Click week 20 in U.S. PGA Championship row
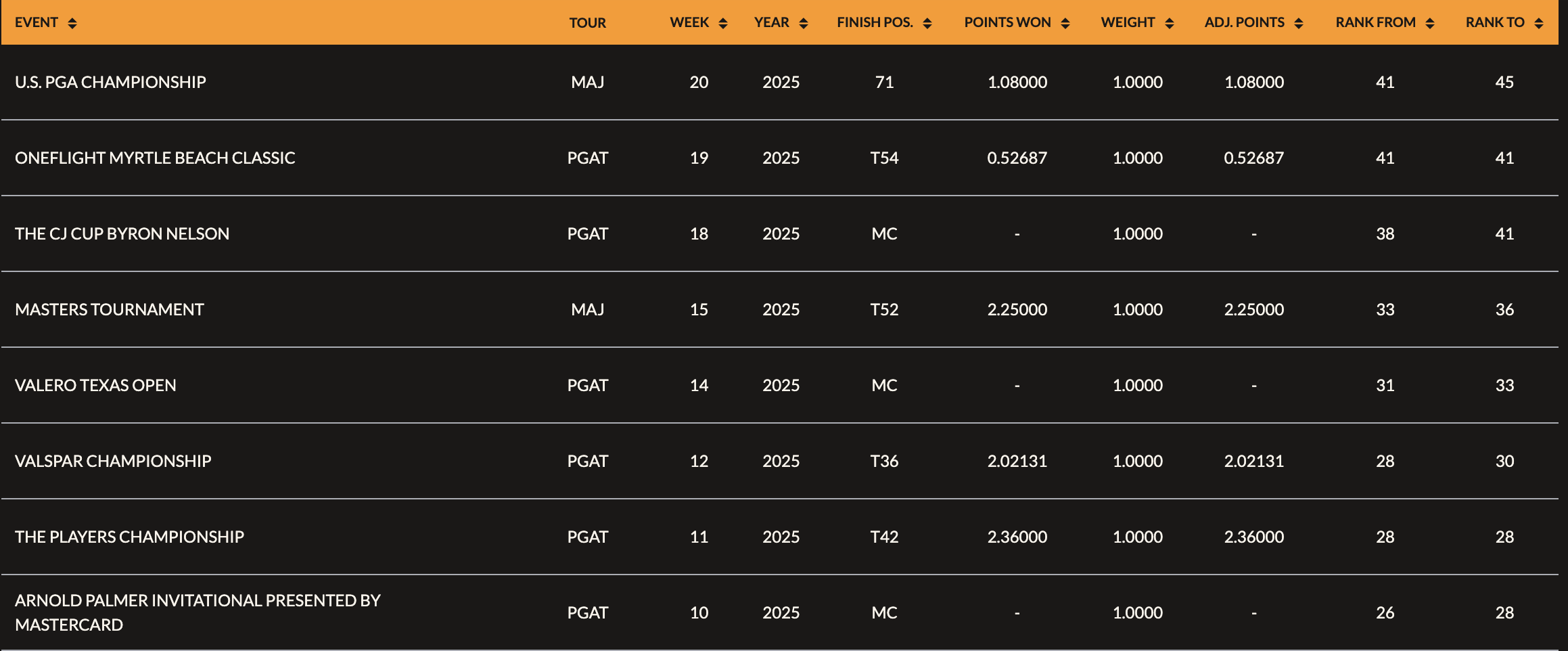This screenshot has width=1568, height=651. click(x=699, y=82)
